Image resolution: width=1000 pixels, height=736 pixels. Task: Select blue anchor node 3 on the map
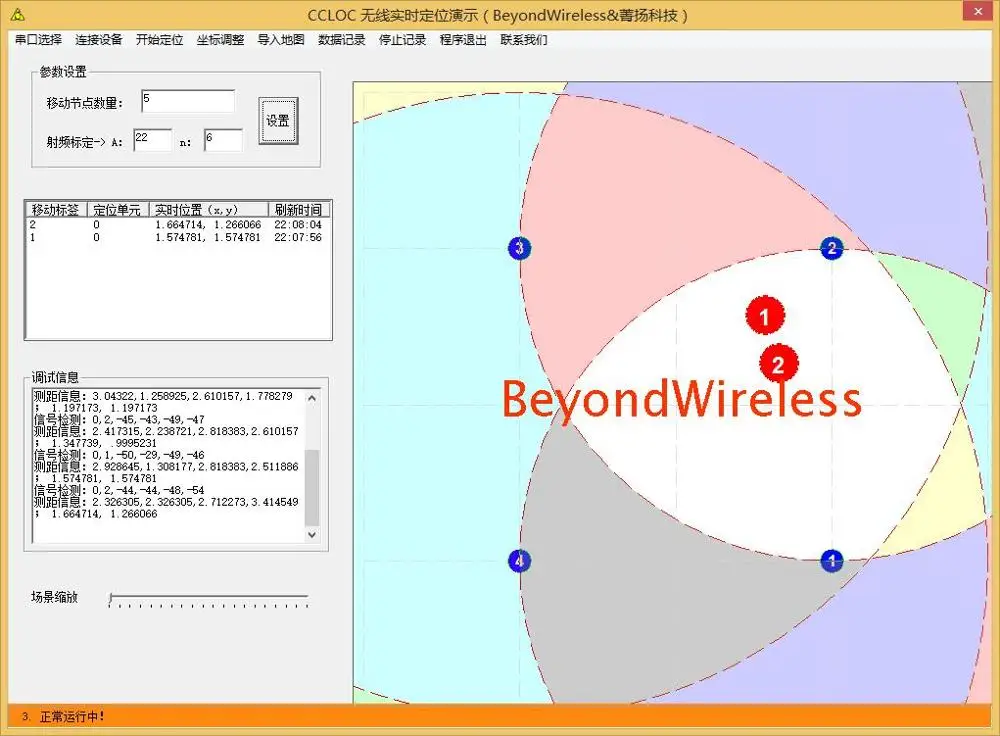pyautogui.click(x=520, y=248)
